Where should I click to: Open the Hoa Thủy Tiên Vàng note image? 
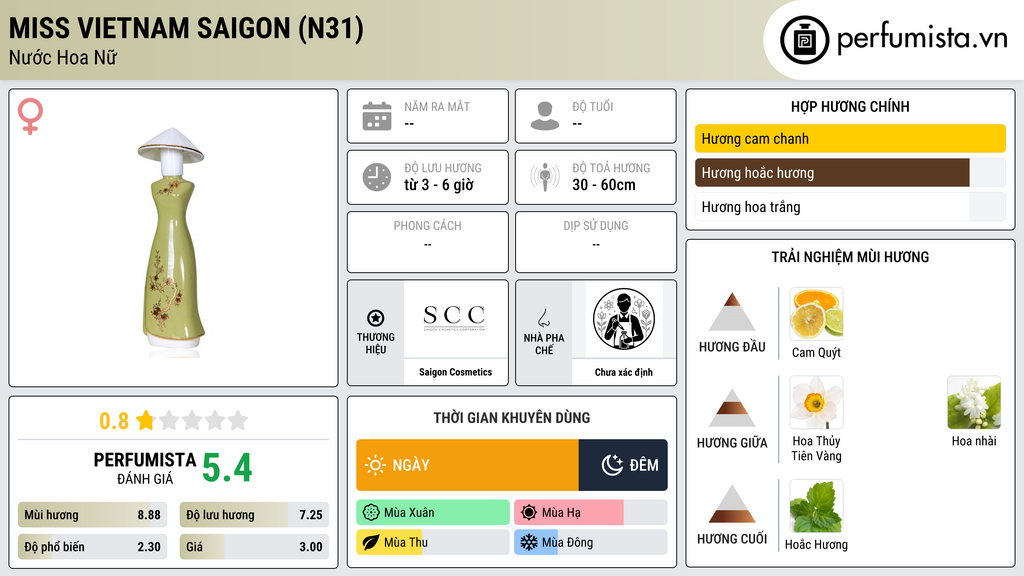(x=816, y=403)
